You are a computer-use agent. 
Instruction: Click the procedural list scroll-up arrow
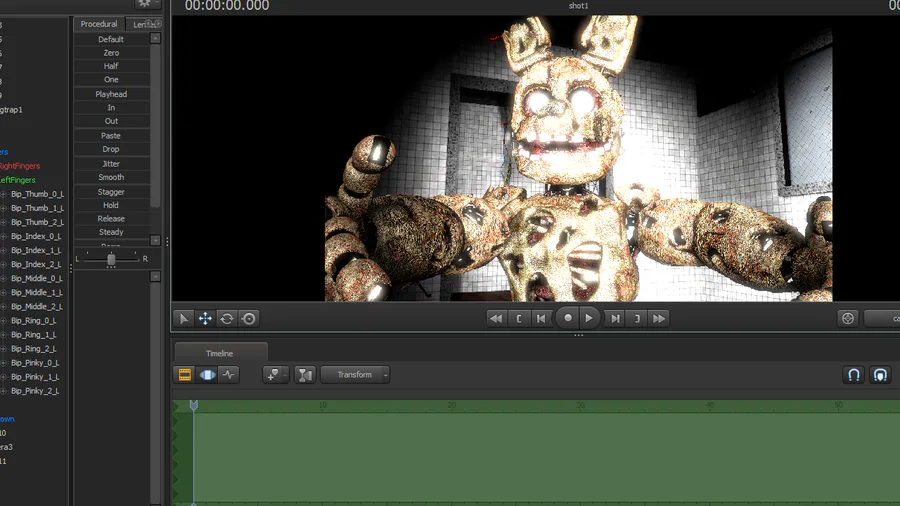click(x=156, y=38)
